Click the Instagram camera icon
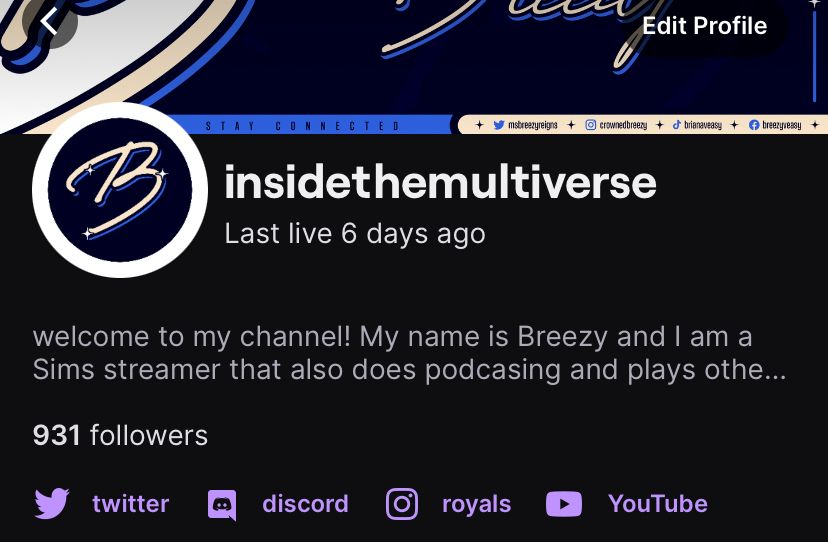 (402, 504)
